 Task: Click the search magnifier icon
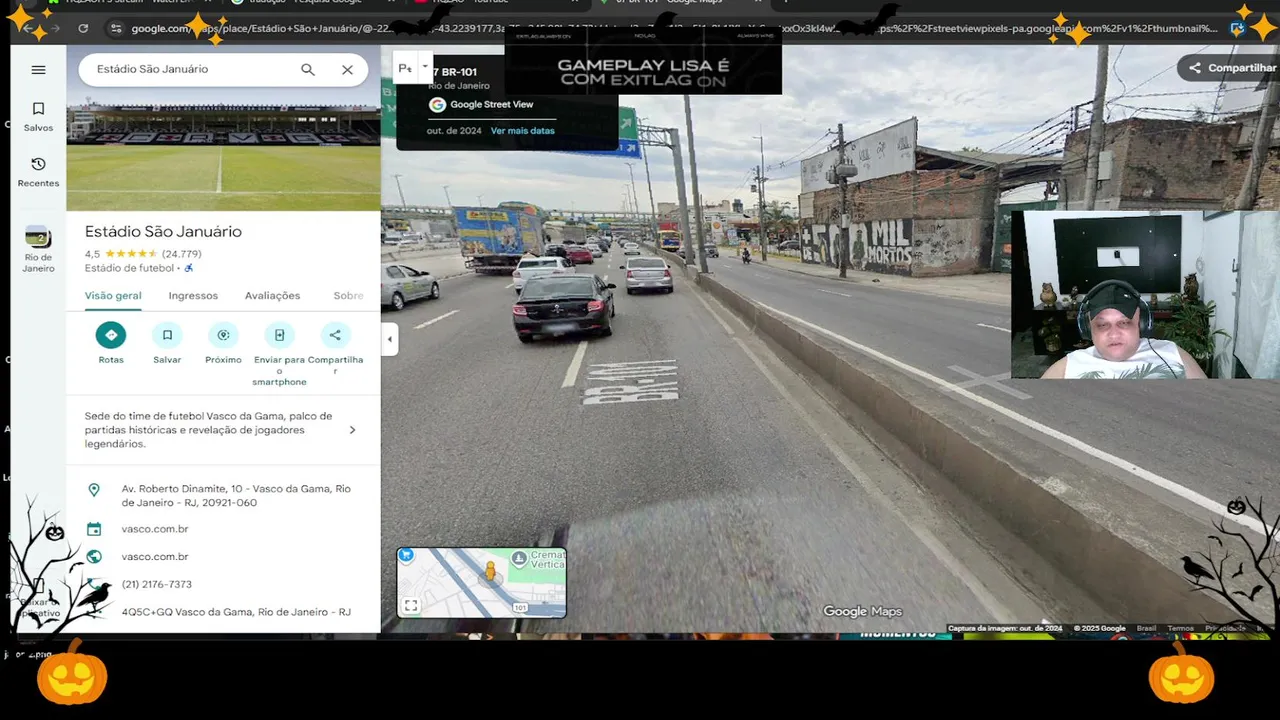(308, 70)
